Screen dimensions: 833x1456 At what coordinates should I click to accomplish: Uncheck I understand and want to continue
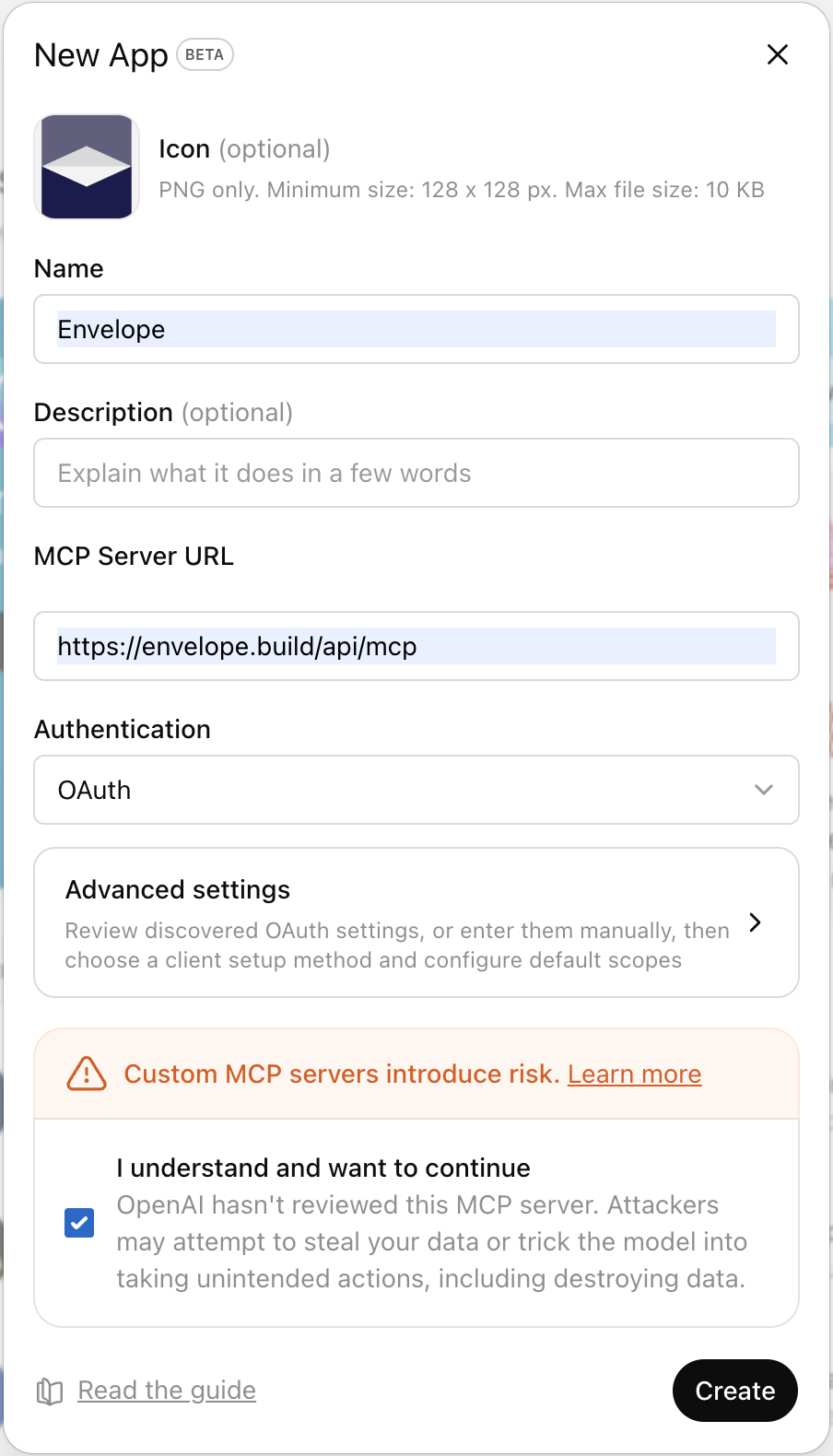pos(79,1223)
